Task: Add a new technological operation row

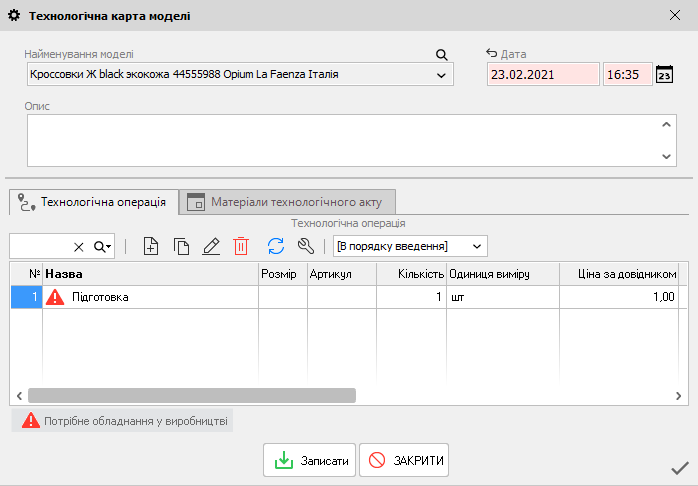Action: (x=151, y=246)
